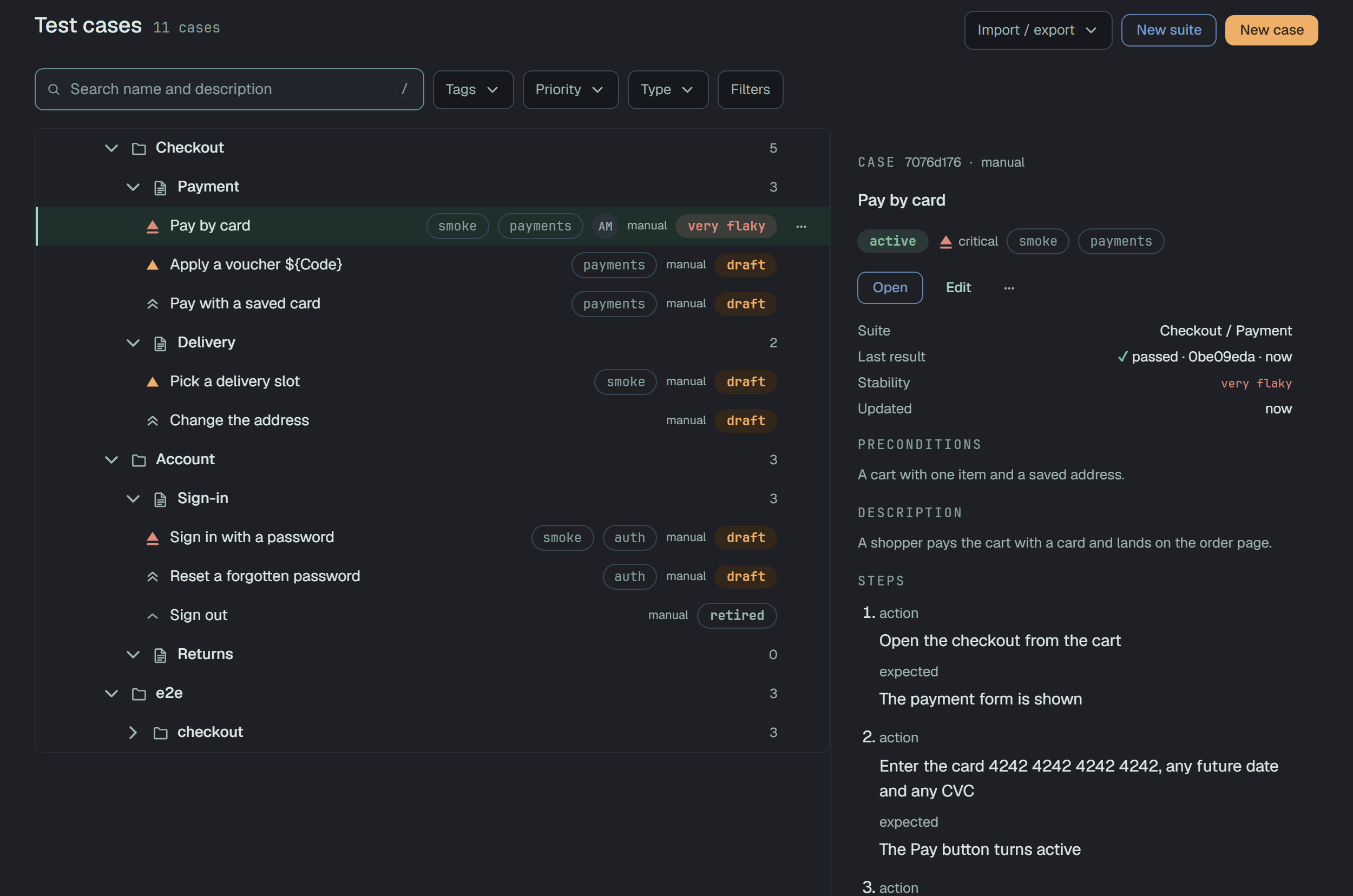The width and height of the screenshot is (1353, 896).
Task: Collapse the Checkout folder chevron
Action: click(x=111, y=148)
